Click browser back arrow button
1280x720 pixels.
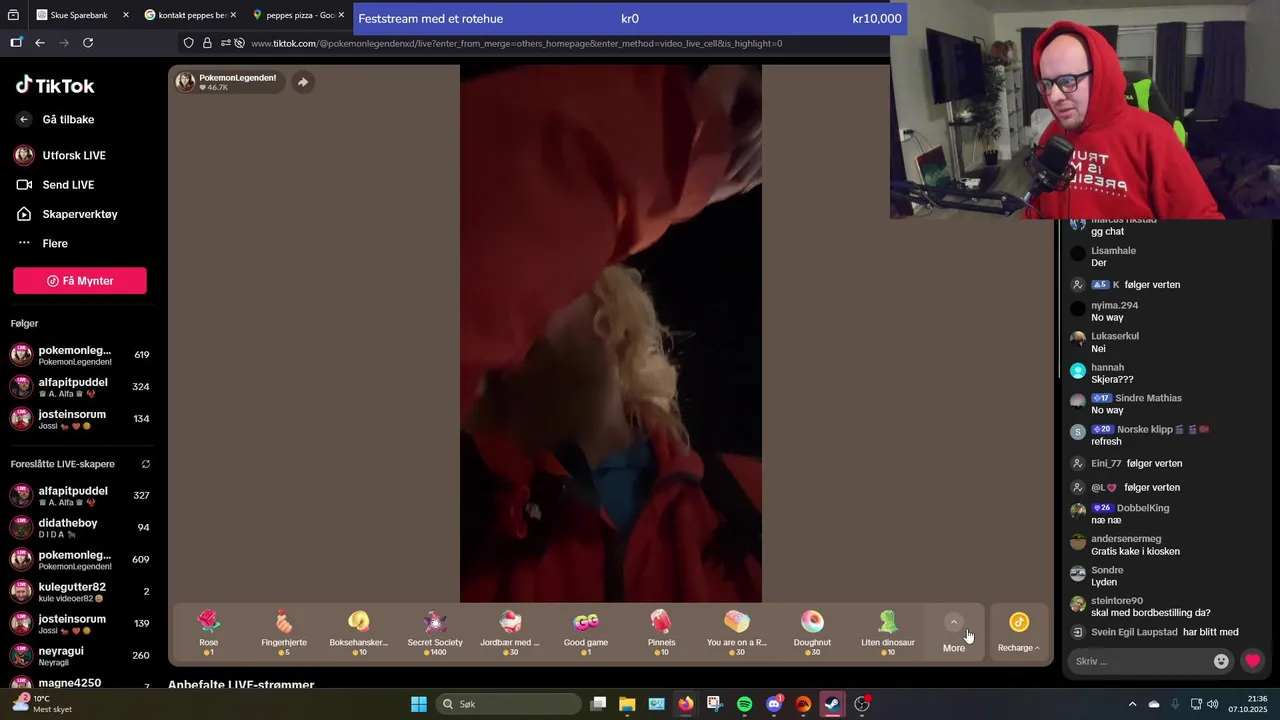(40, 43)
